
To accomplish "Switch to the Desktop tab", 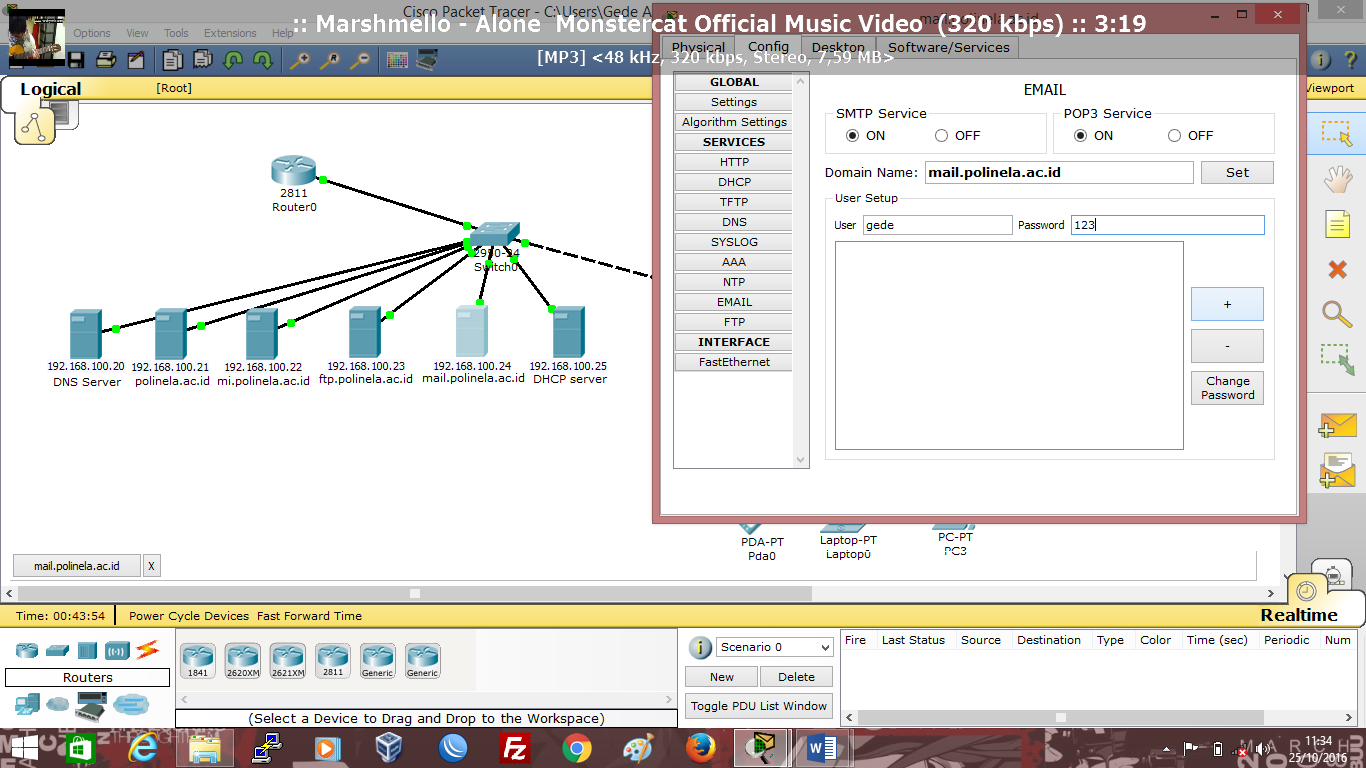I will point(838,47).
